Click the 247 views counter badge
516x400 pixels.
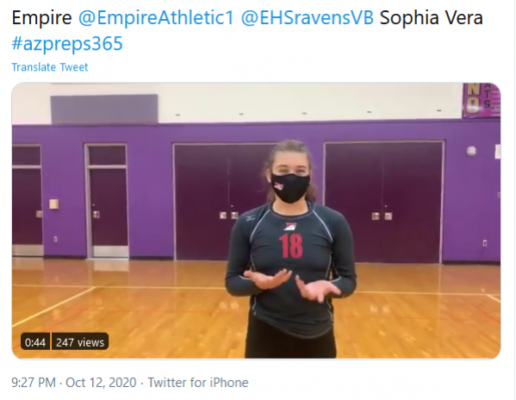tap(80, 342)
